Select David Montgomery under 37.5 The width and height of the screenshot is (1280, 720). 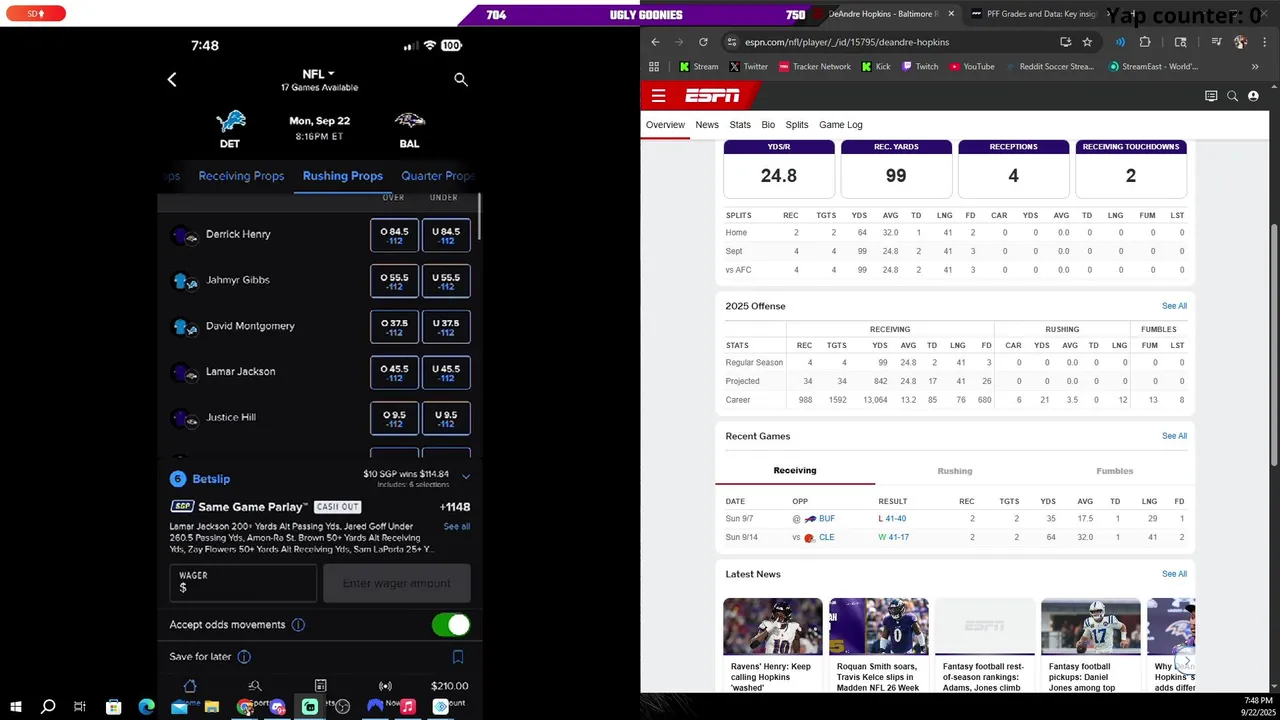coord(446,327)
